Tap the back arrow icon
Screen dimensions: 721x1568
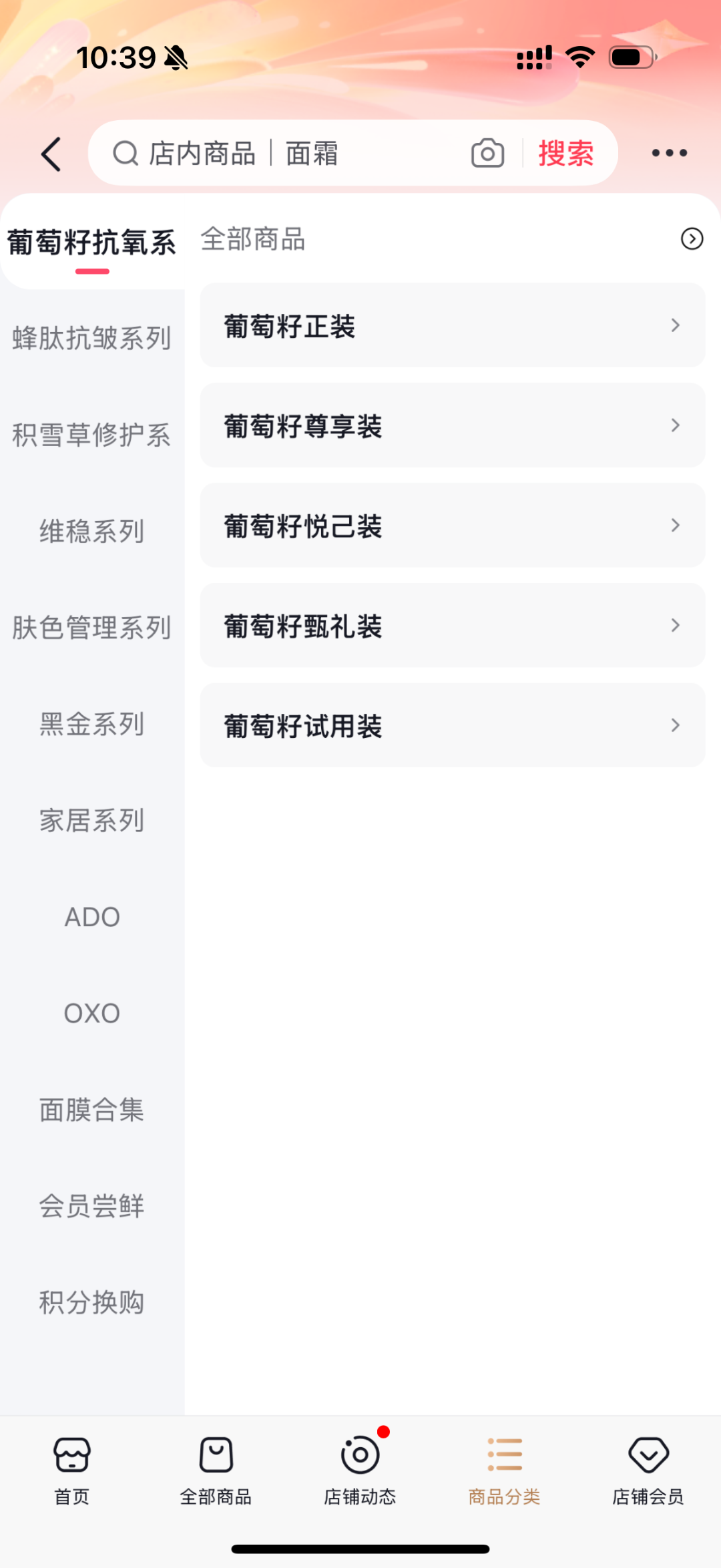pyautogui.click(x=51, y=154)
